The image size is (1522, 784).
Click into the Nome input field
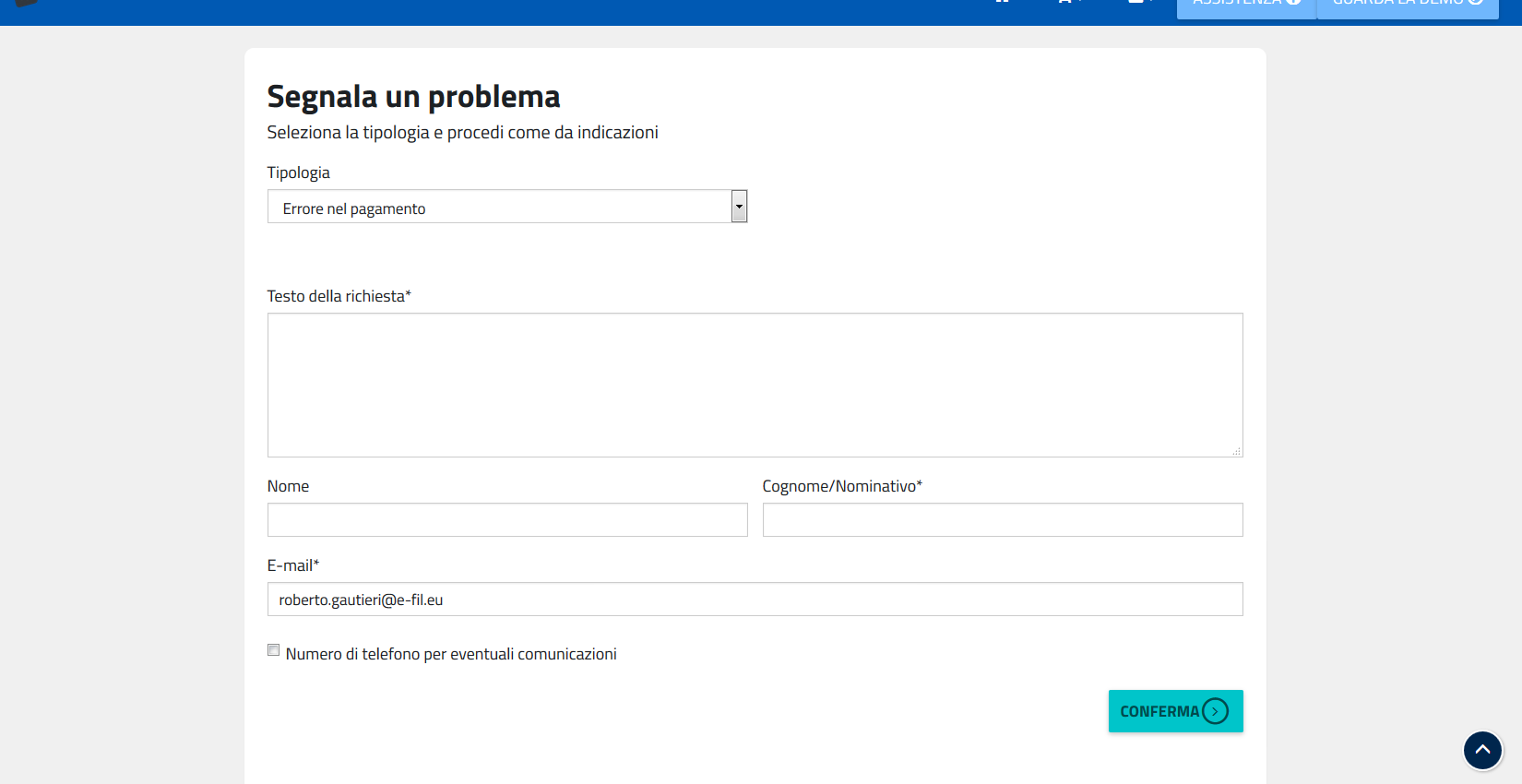(507, 519)
